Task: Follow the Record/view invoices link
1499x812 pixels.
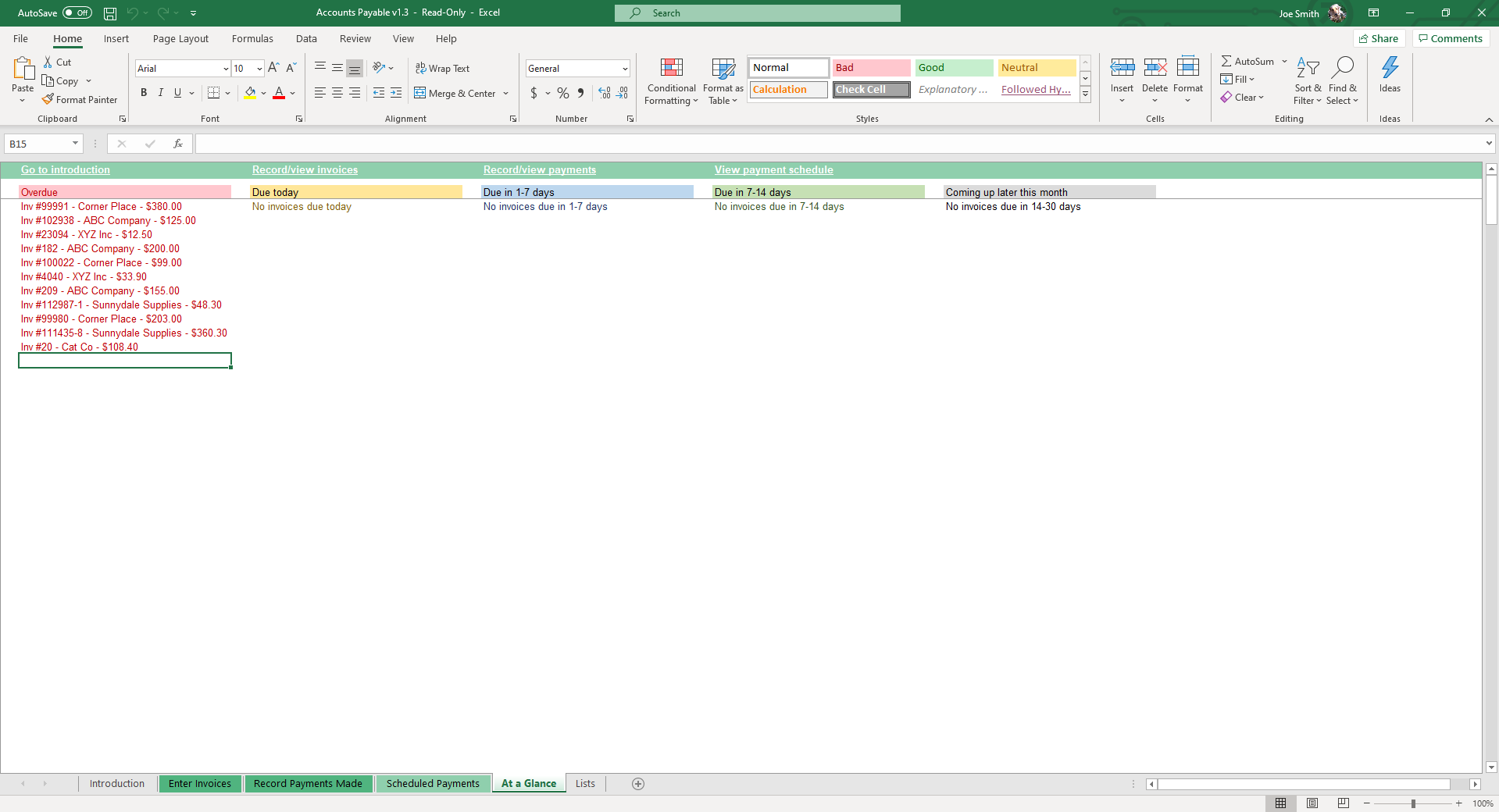Action: (x=305, y=170)
